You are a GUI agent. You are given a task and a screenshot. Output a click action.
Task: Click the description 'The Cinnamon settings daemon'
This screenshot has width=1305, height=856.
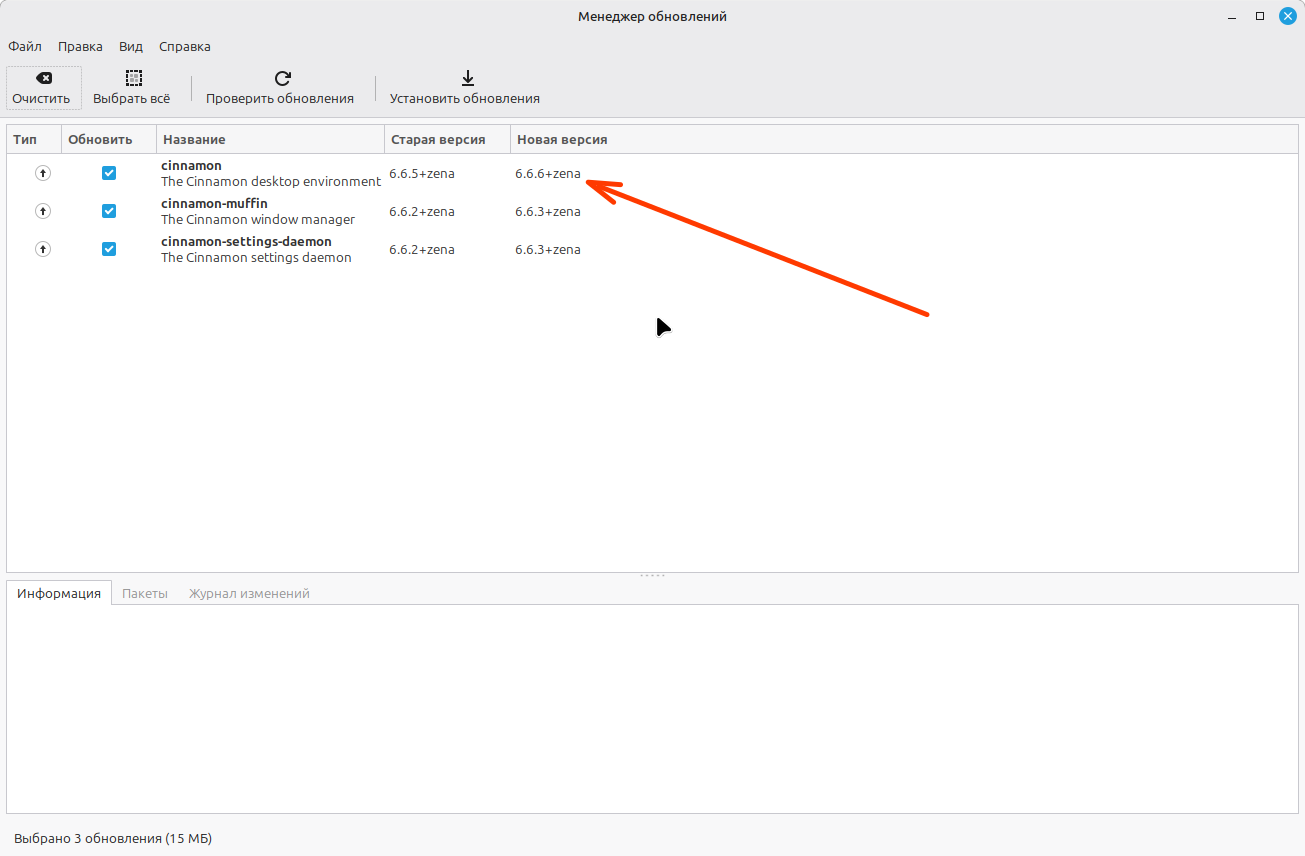[256, 258]
